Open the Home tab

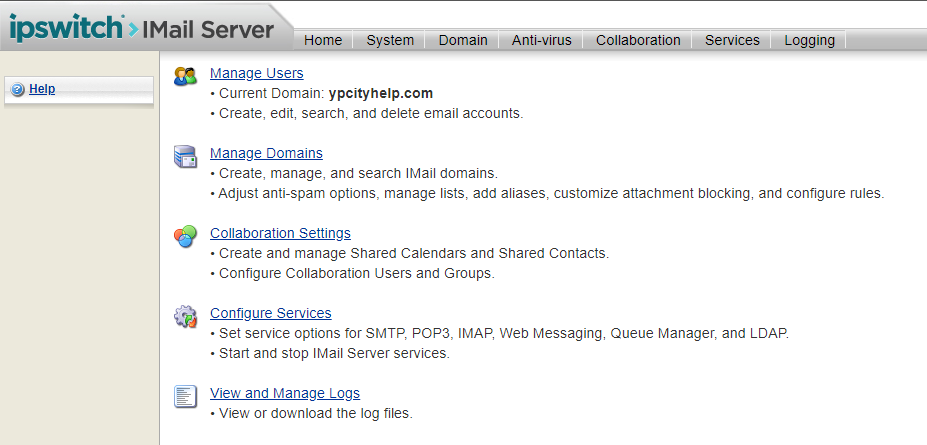pyautogui.click(x=323, y=40)
